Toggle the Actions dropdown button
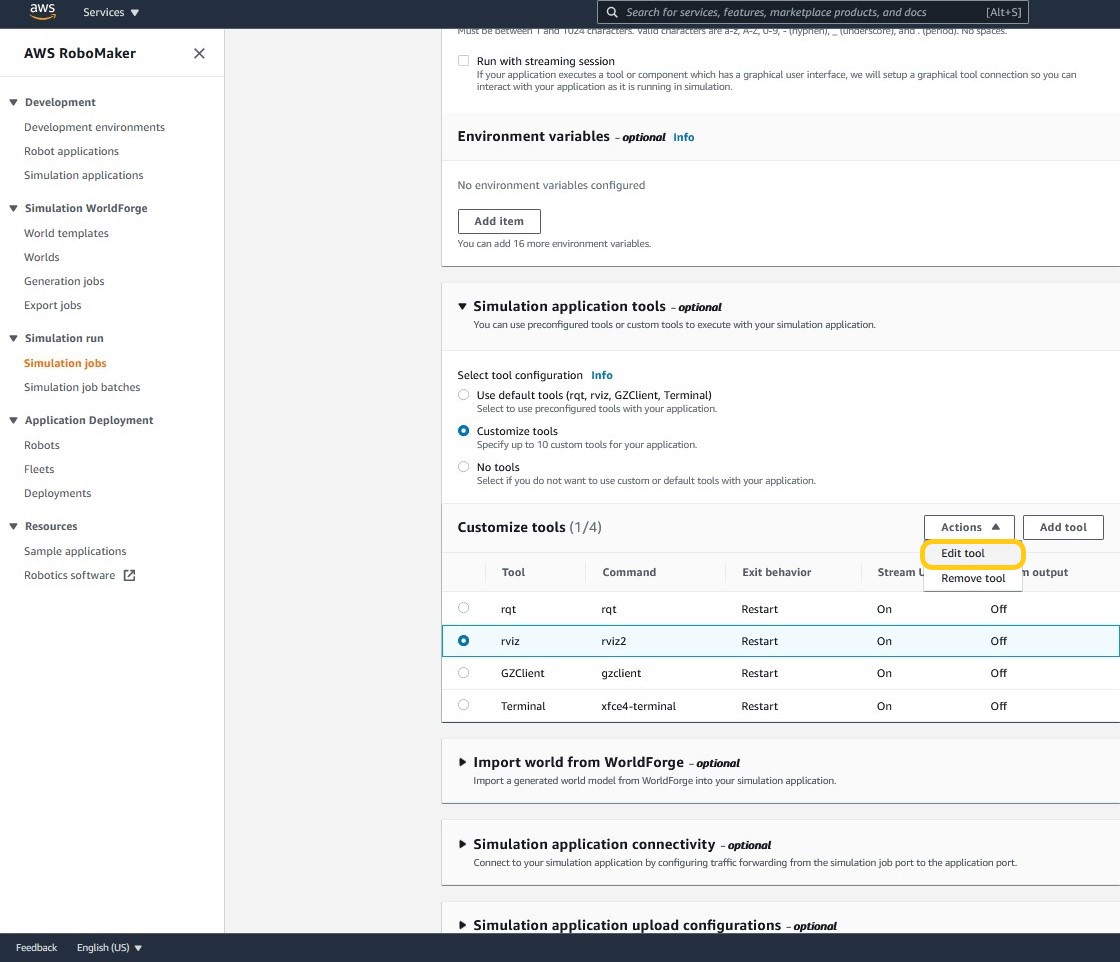The width and height of the screenshot is (1120, 962). (x=969, y=527)
